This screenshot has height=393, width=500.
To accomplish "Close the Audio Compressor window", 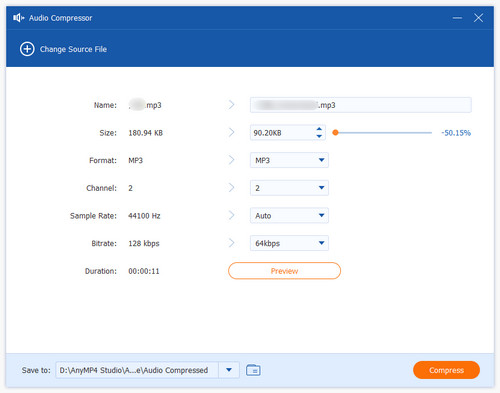I will coord(478,18).
